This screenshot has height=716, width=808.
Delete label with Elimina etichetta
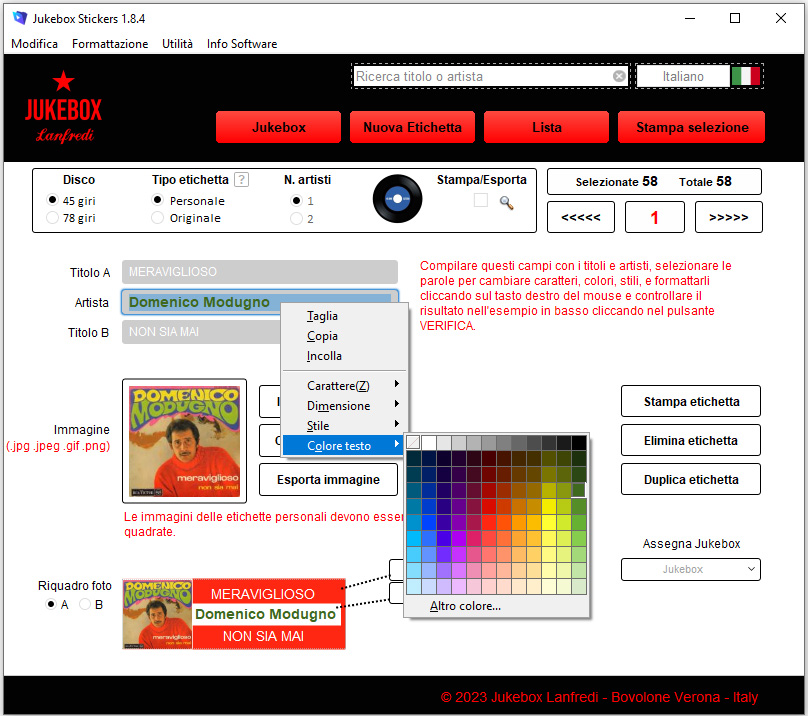click(691, 440)
